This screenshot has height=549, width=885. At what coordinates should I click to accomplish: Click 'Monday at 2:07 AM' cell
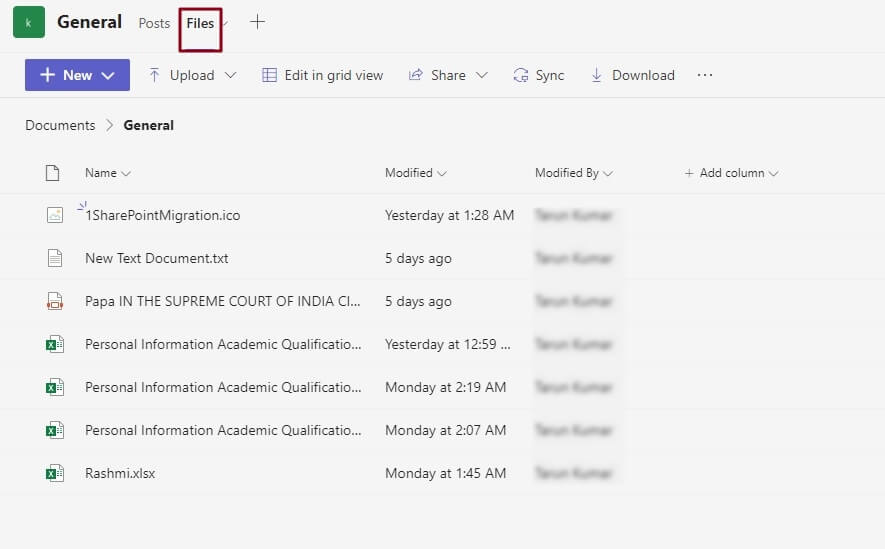coord(445,430)
